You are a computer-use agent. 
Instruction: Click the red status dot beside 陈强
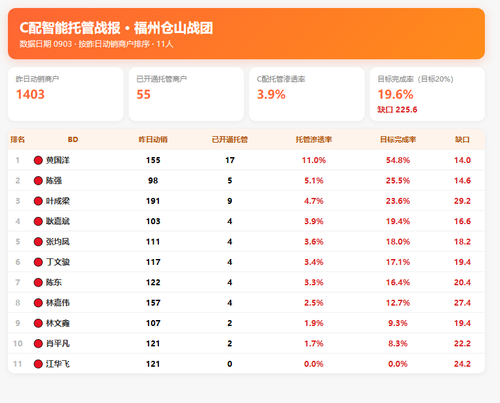pyautogui.click(x=38, y=181)
